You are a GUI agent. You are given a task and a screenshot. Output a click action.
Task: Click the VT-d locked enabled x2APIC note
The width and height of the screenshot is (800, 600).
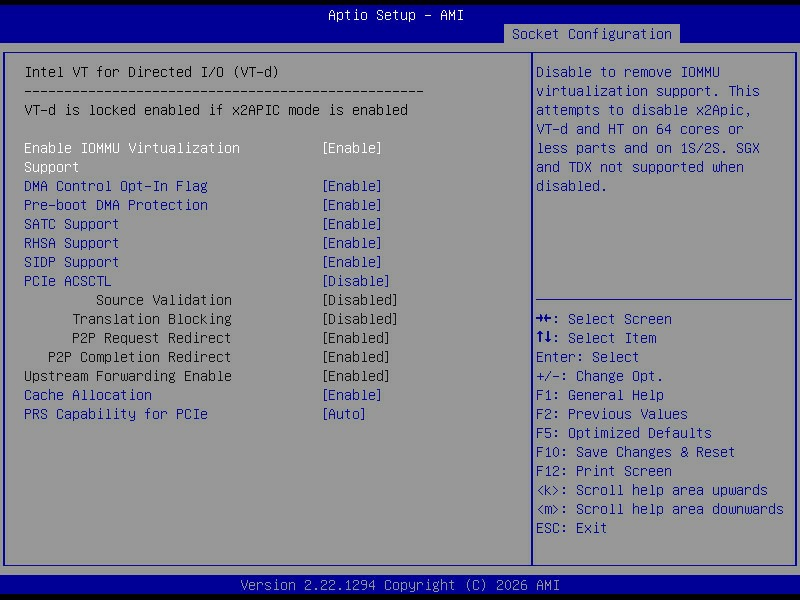(x=216, y=110)
